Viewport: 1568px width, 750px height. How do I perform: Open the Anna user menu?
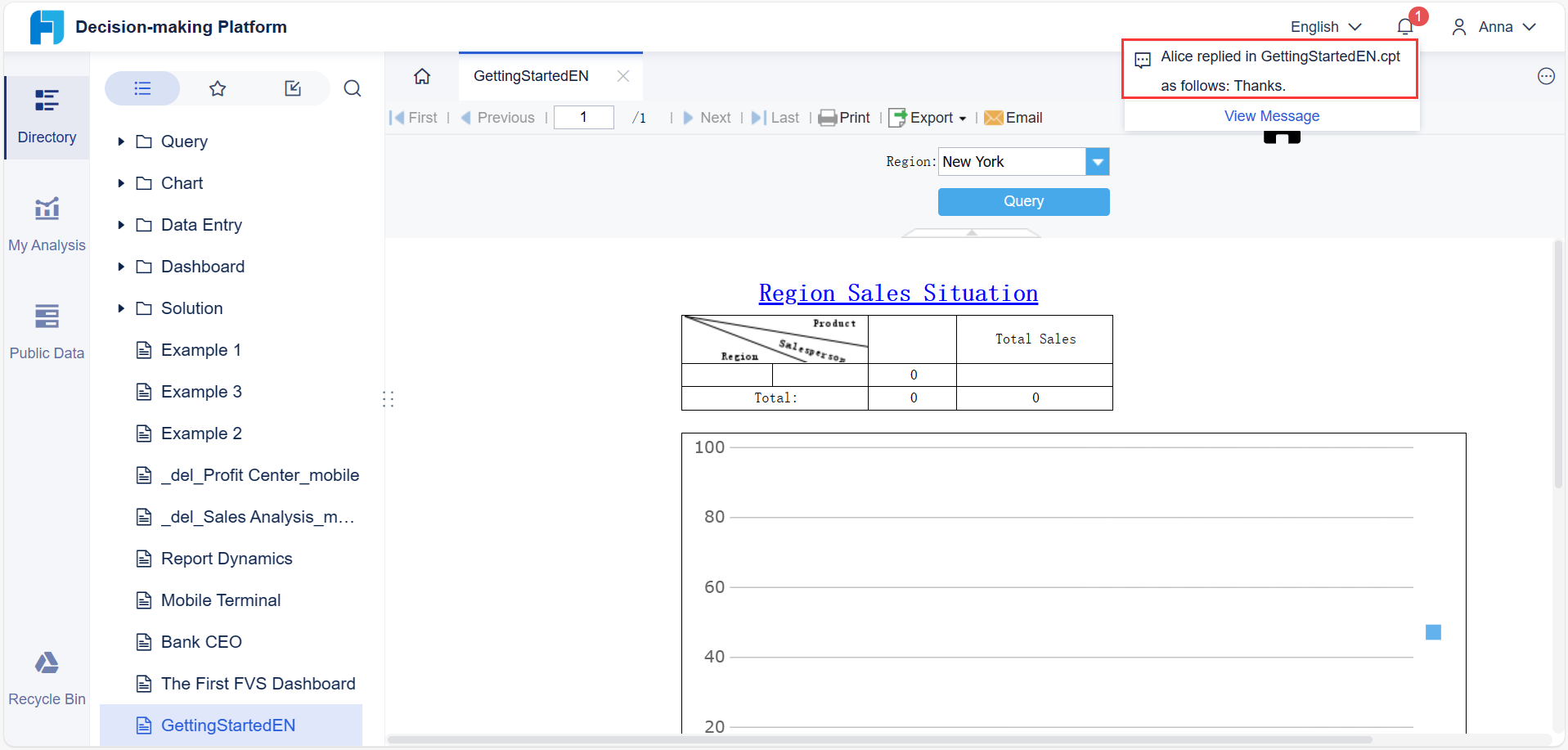1494,27
